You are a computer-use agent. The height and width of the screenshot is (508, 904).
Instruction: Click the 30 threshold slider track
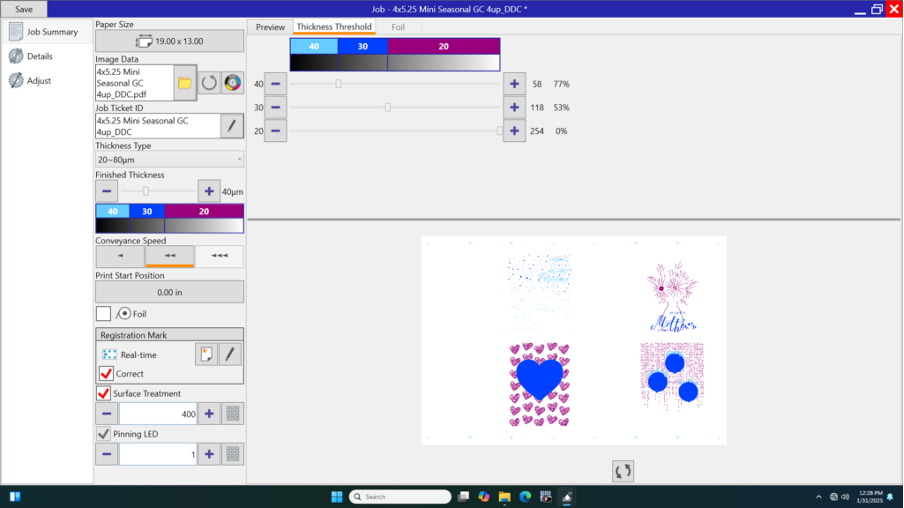[x=440, y=108]
